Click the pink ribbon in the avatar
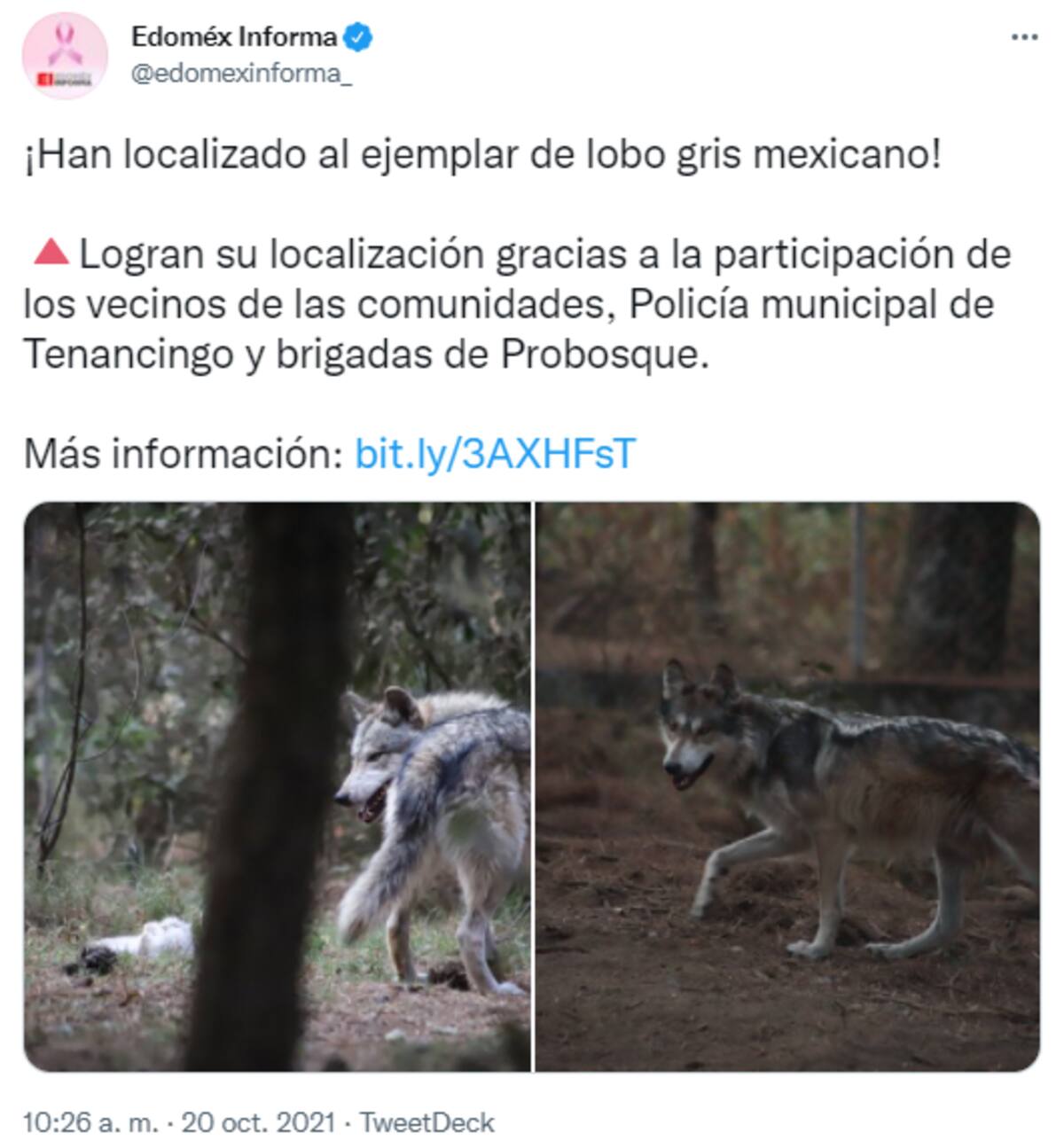Image resolution: width=1064 pixels, height=1148 pixels. (65, 43)
